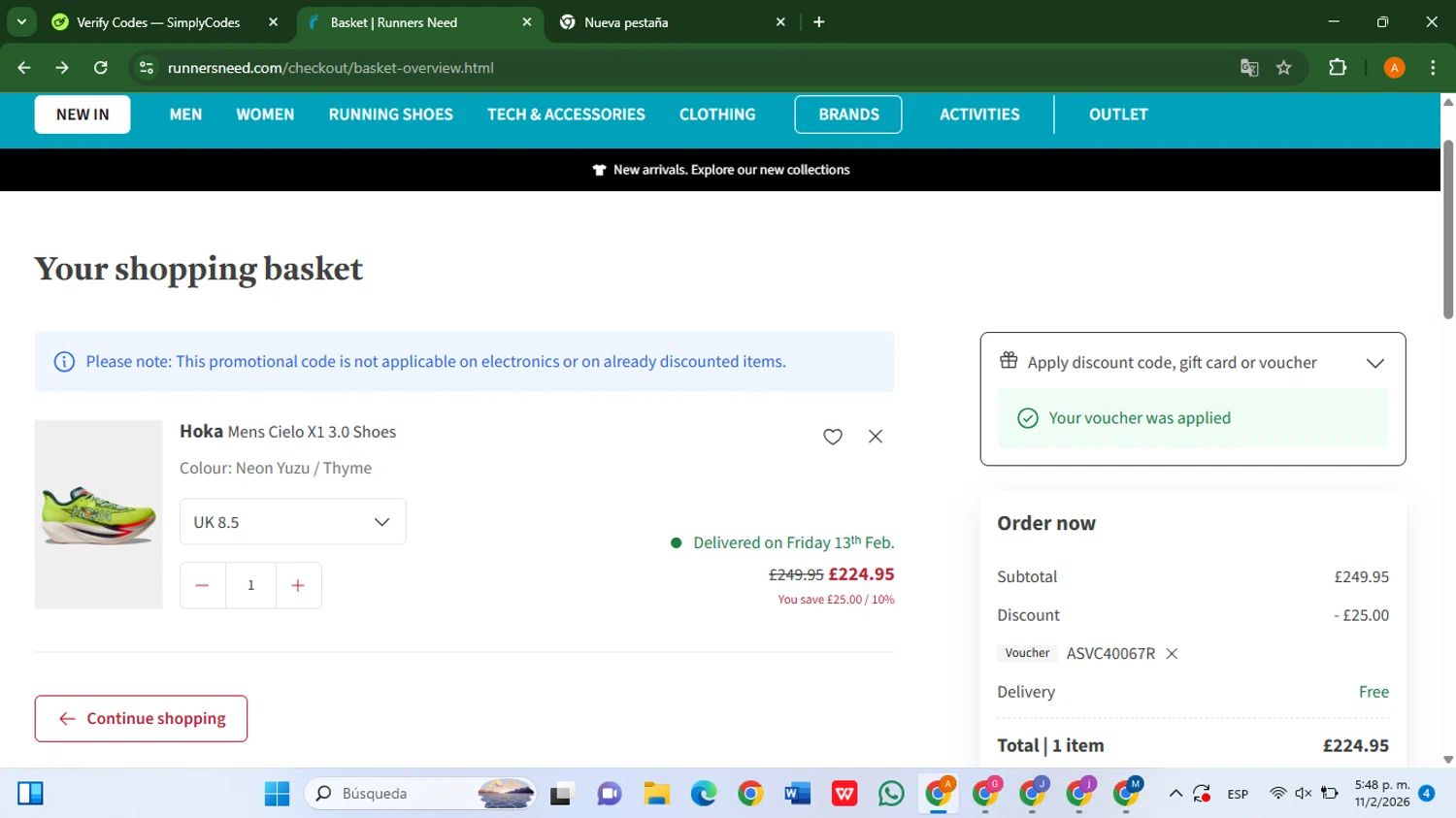Screen dimensions: 1456x818
Task: Go back to previous page
Action: (x=24, y=68)
